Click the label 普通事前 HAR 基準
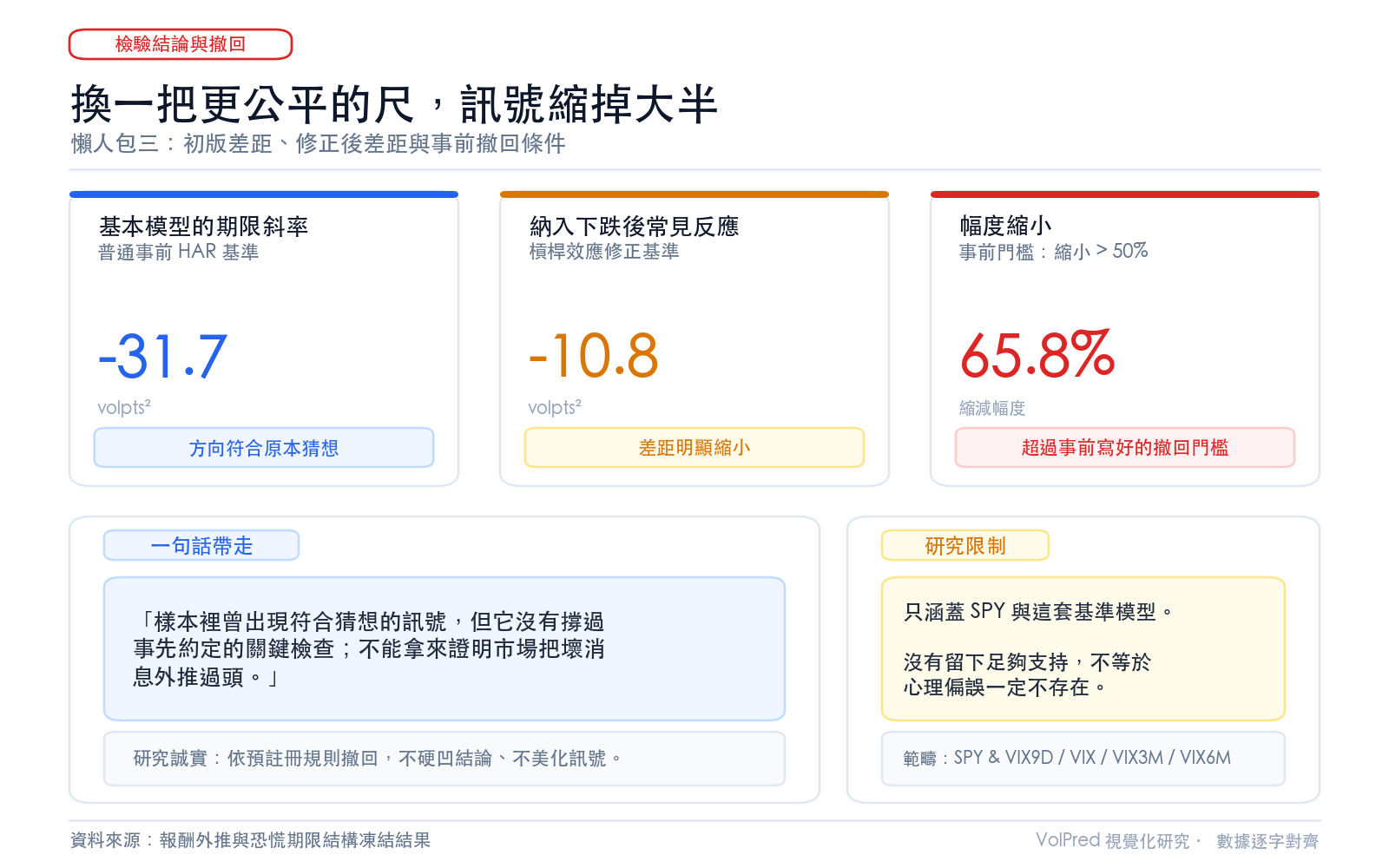The width and height of the screenshot is (1389, 868). (x=178, y=252)
